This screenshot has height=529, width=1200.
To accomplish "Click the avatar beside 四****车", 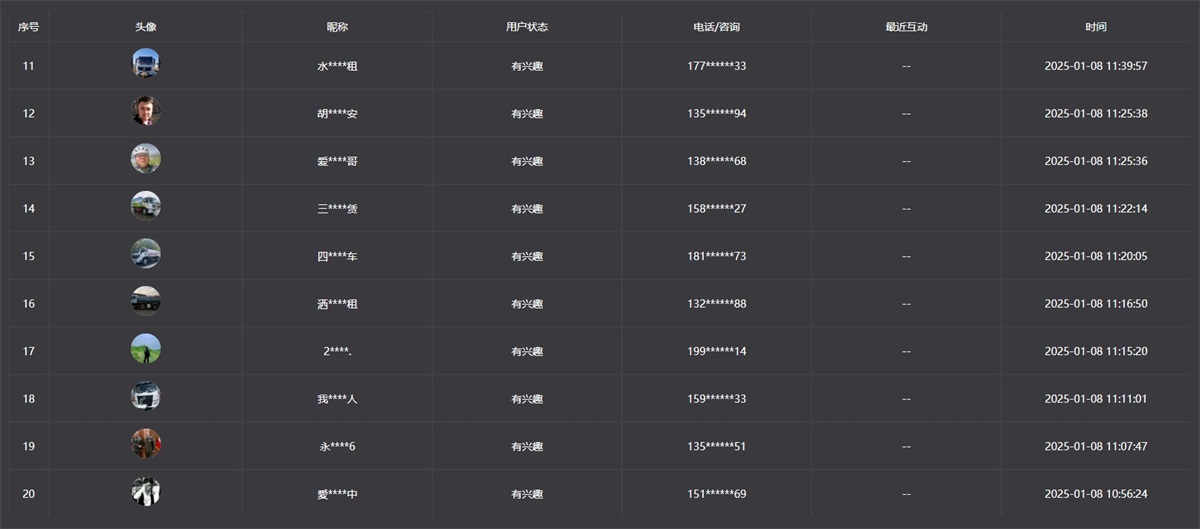I will point(146,254).
